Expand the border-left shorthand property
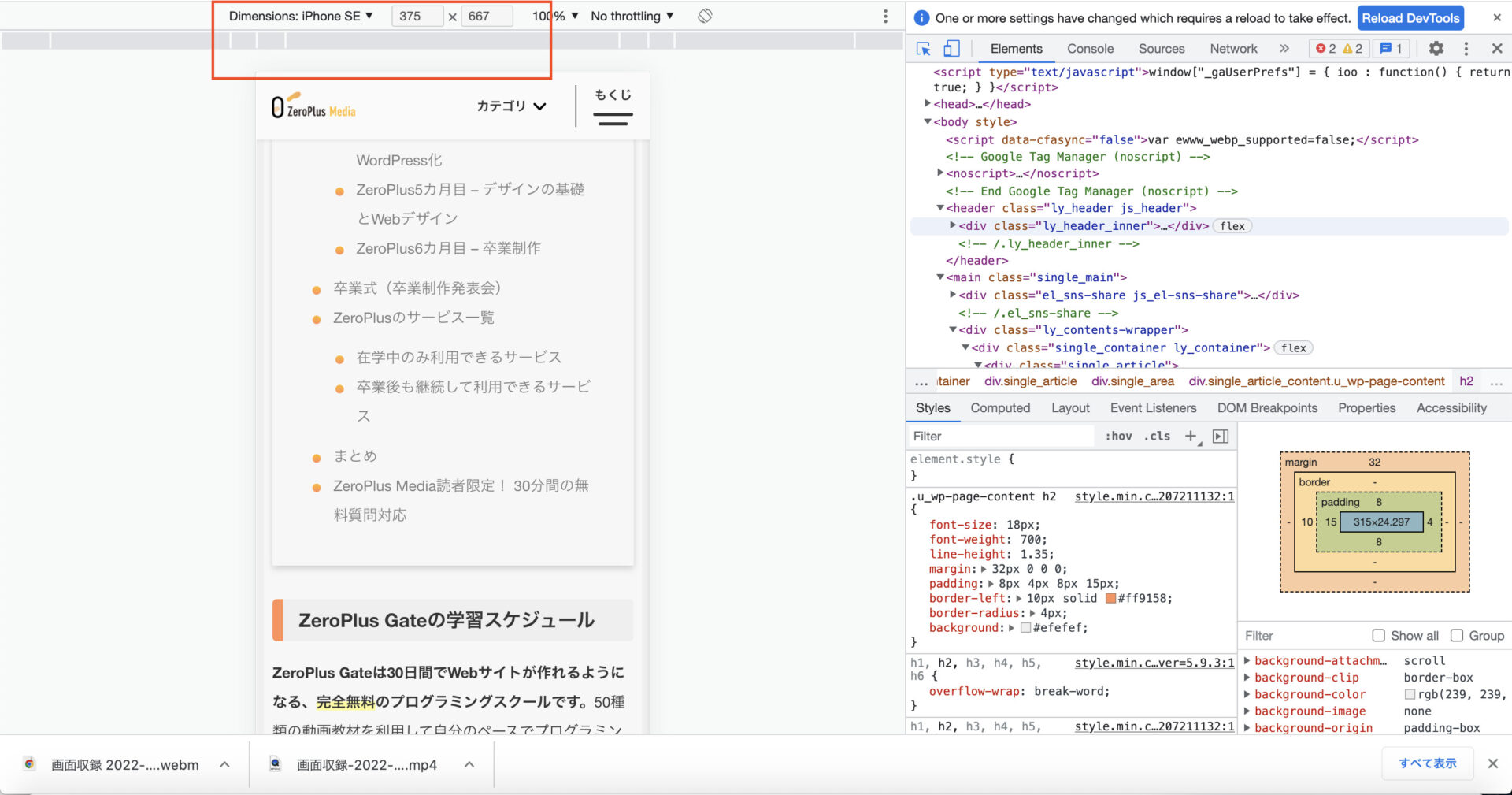Viewport: 1512px width, 795px height. (1018, 599)
